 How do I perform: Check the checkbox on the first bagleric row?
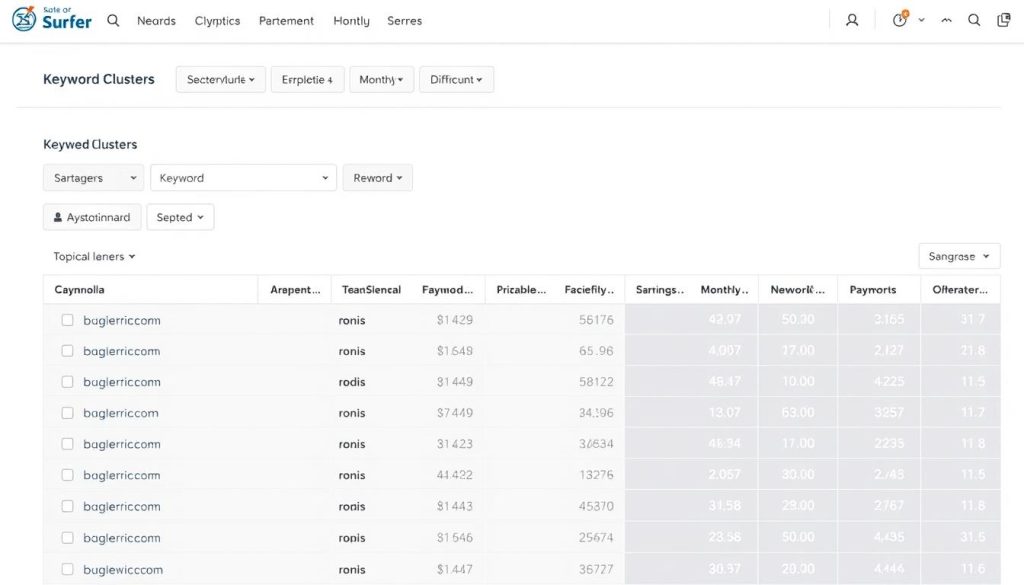(x=67, y=320)
